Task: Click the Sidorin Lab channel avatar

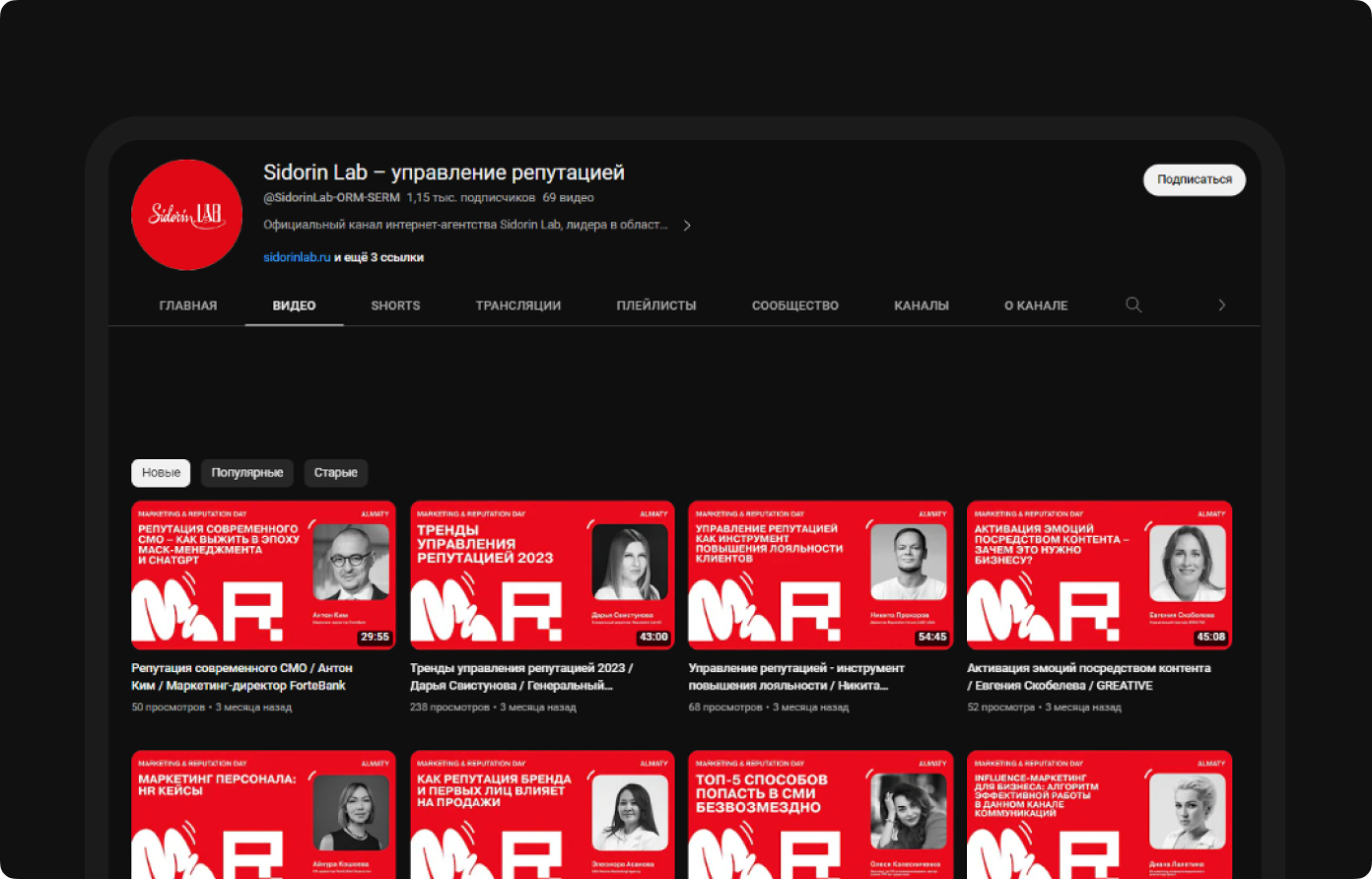Action: click(x=186, y=215)
